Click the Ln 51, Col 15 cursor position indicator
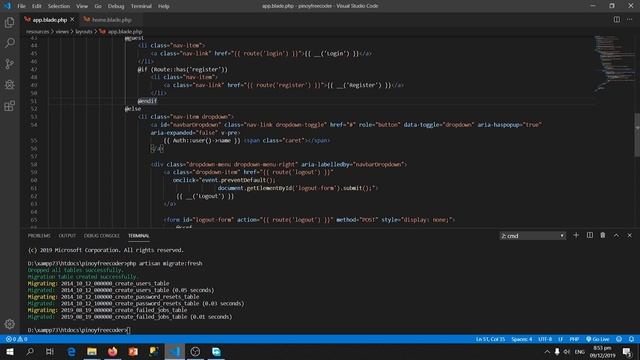 coord(490,339)
